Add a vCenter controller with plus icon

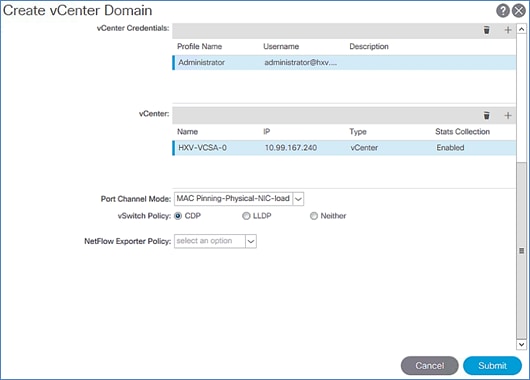pos(508,116)
